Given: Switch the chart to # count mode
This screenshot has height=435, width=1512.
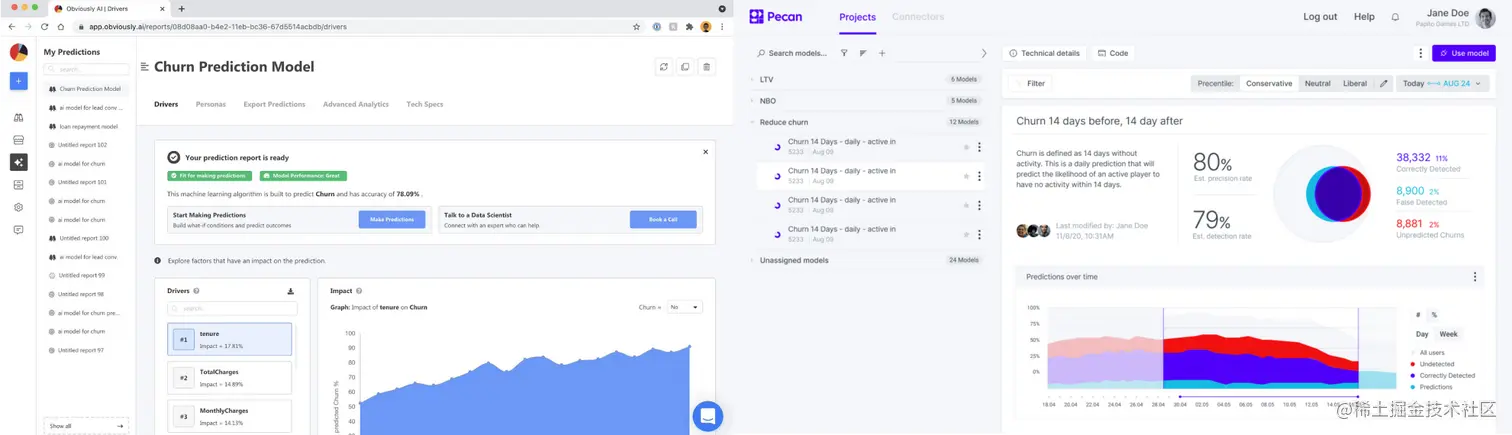Looking at the screenshot, I should pyautogui.click(x=1418, y=315).
